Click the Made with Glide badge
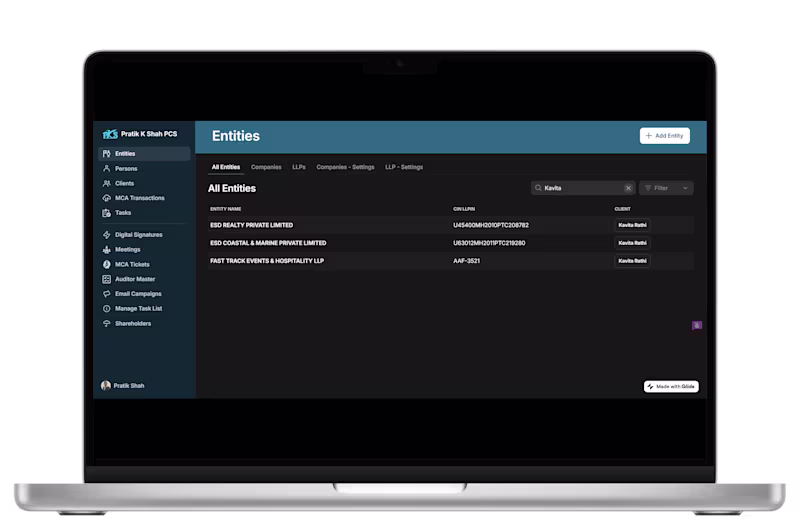Viewport: 800px width, 520px height. [671, 386]
